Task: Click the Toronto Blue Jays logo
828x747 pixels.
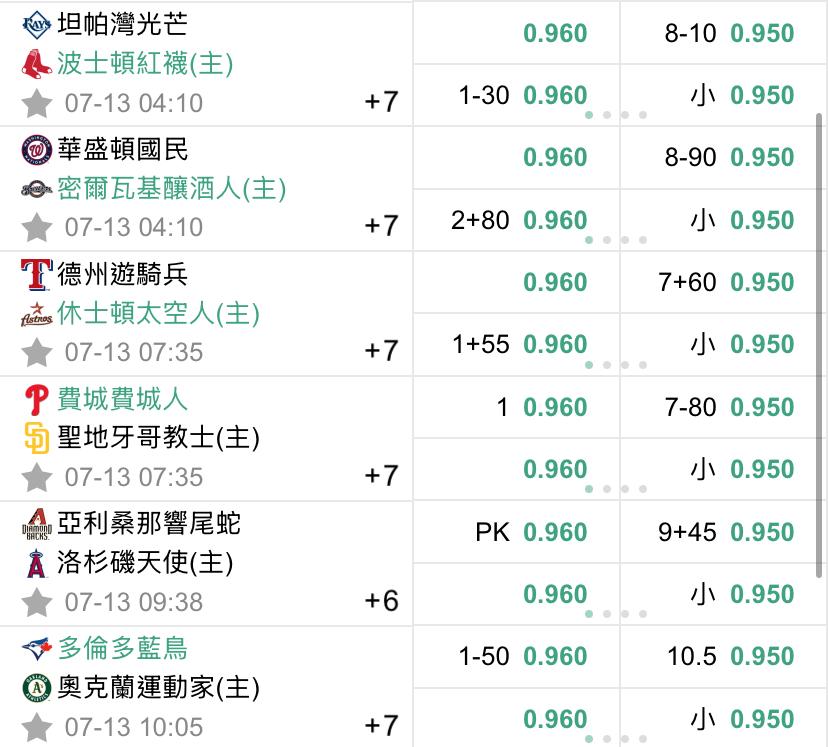Action: [x=37, y=649]
